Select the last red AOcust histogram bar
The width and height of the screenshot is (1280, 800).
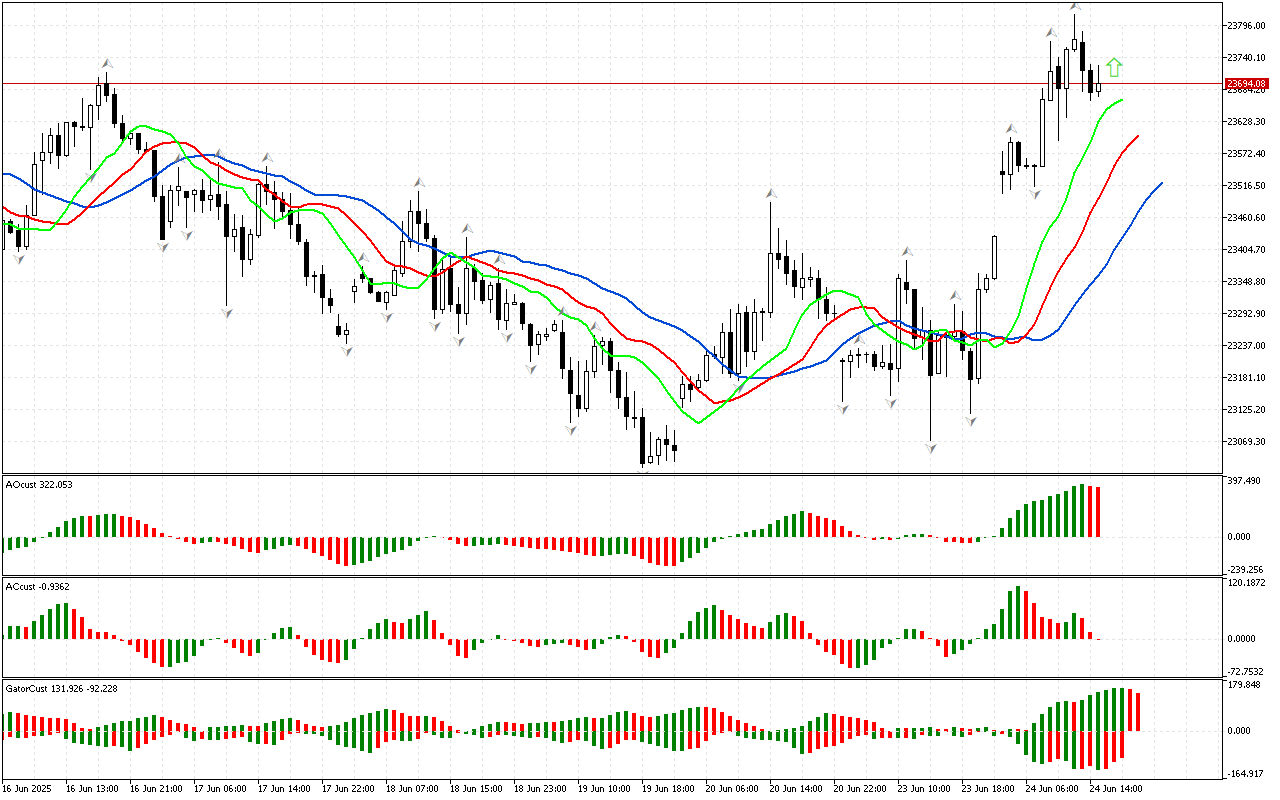pyautogui.click(x=1098, y=512)
